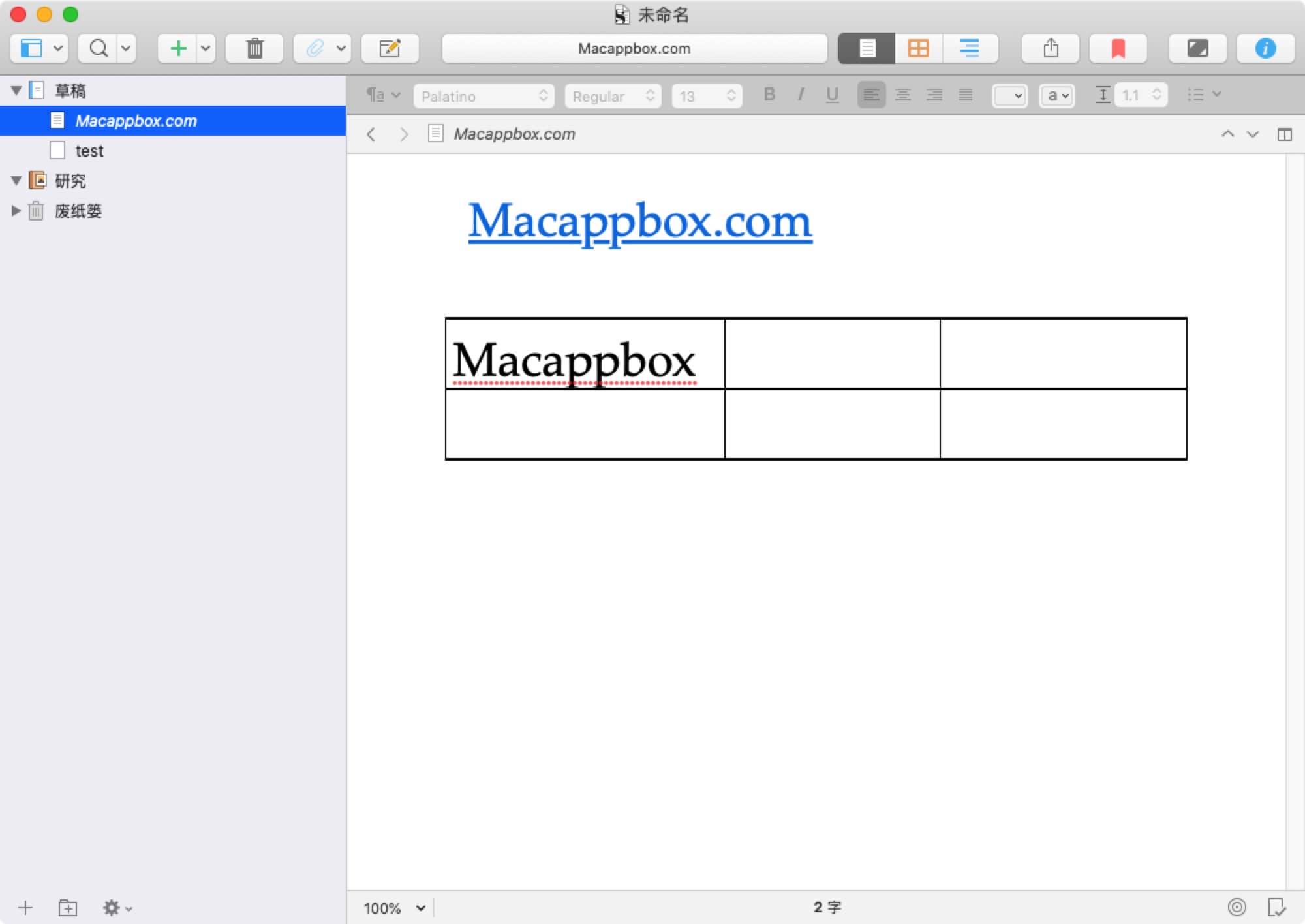The height and width of the screenshot is (924, 1305).
Task: Go to next document arrow
Action: 1252,134
